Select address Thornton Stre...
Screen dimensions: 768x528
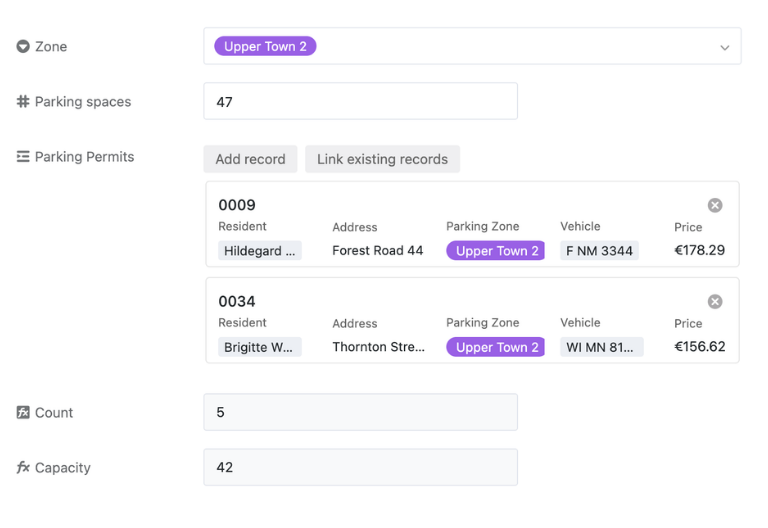click(x=379, y=347)
